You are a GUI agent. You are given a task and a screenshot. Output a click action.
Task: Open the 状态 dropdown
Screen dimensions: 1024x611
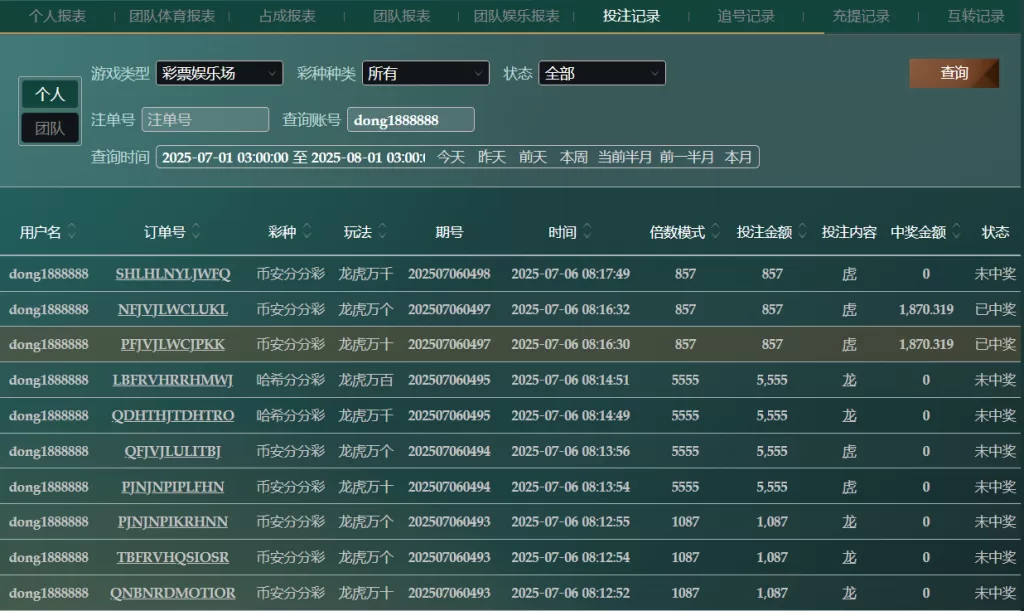pos(602,73)
